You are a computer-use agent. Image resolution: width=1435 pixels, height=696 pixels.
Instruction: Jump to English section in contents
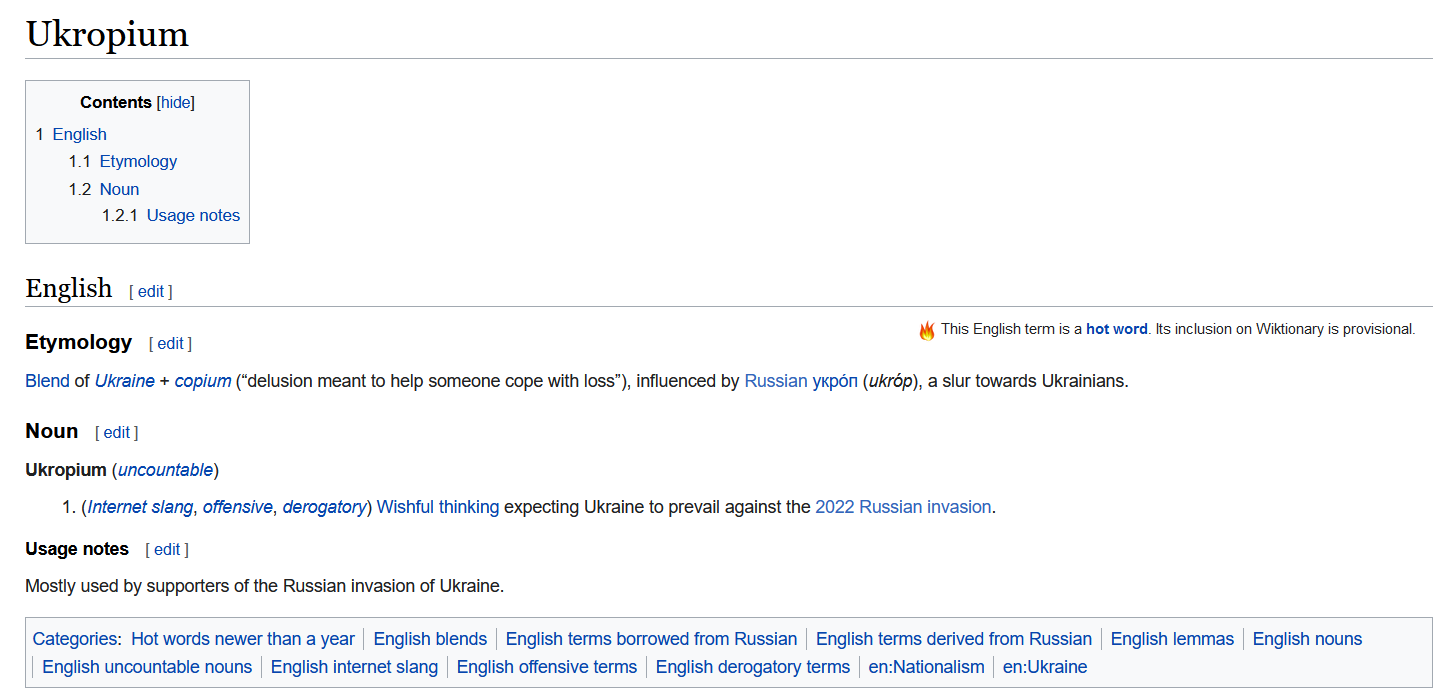[79, 134]
